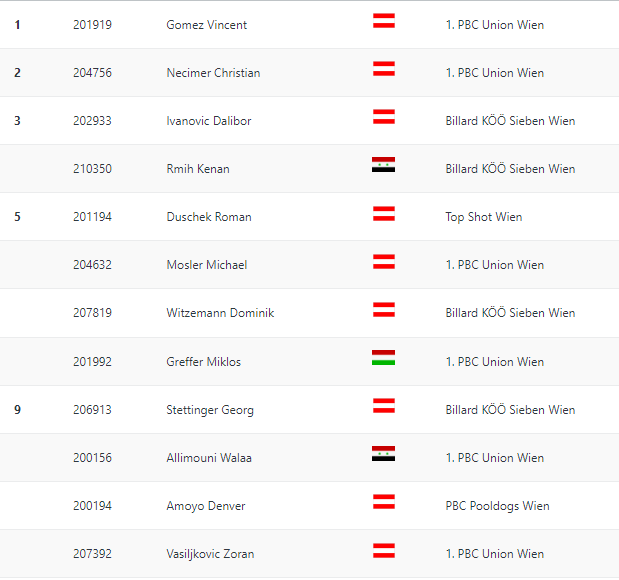619x580 pixels.
Task: Click the Austrian flag beside Duschek Roman
Action: click(383, 213)
